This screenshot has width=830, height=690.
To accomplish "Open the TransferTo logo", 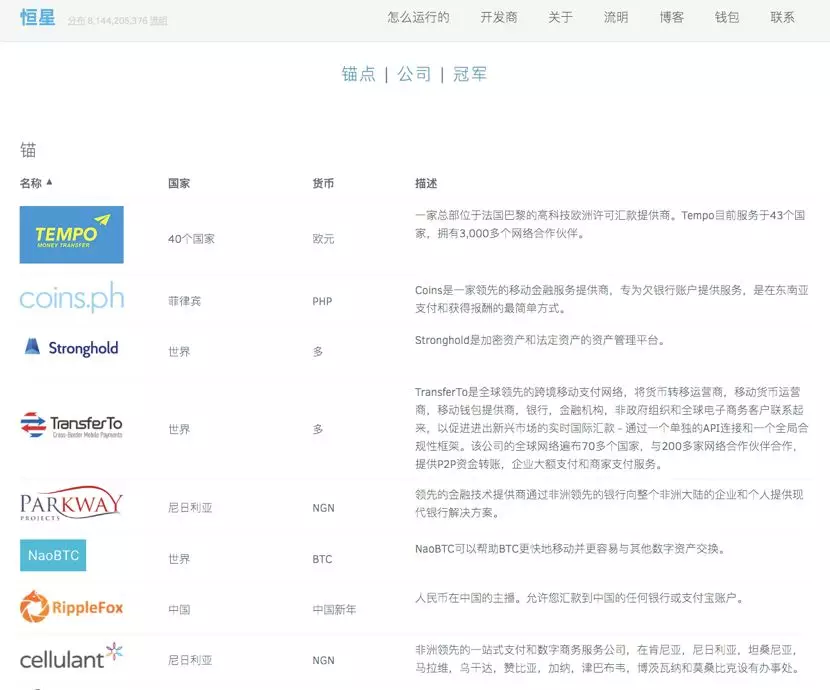I will tap(71, 425).
